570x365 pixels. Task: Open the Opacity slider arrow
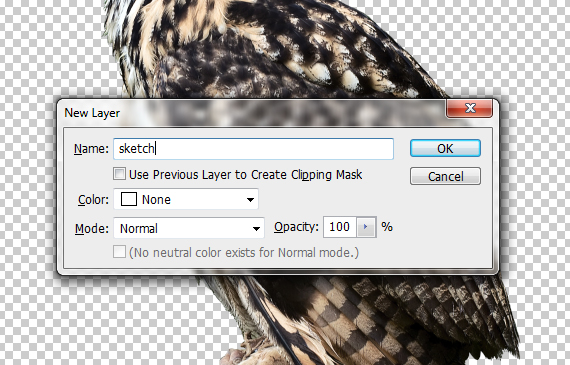[366, 227]
